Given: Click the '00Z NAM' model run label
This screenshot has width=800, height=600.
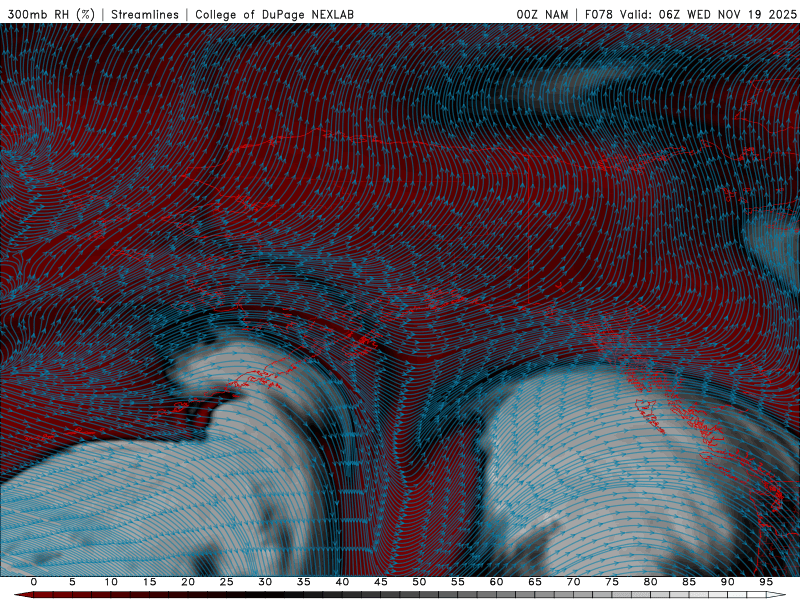Looking at the screenshot, I should coord(542,14).
